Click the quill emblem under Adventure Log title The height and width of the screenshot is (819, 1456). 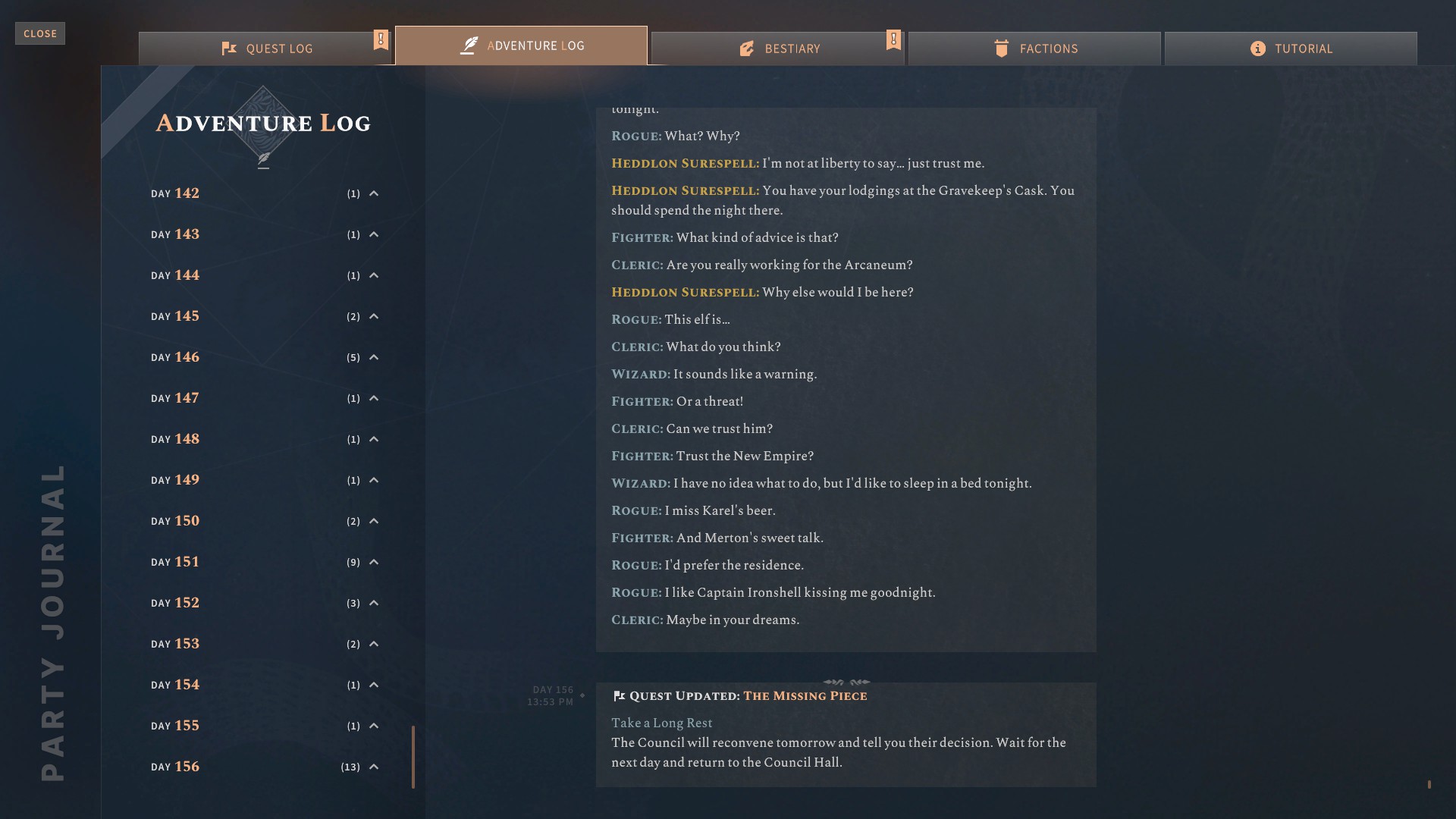[x=263, y=160]
